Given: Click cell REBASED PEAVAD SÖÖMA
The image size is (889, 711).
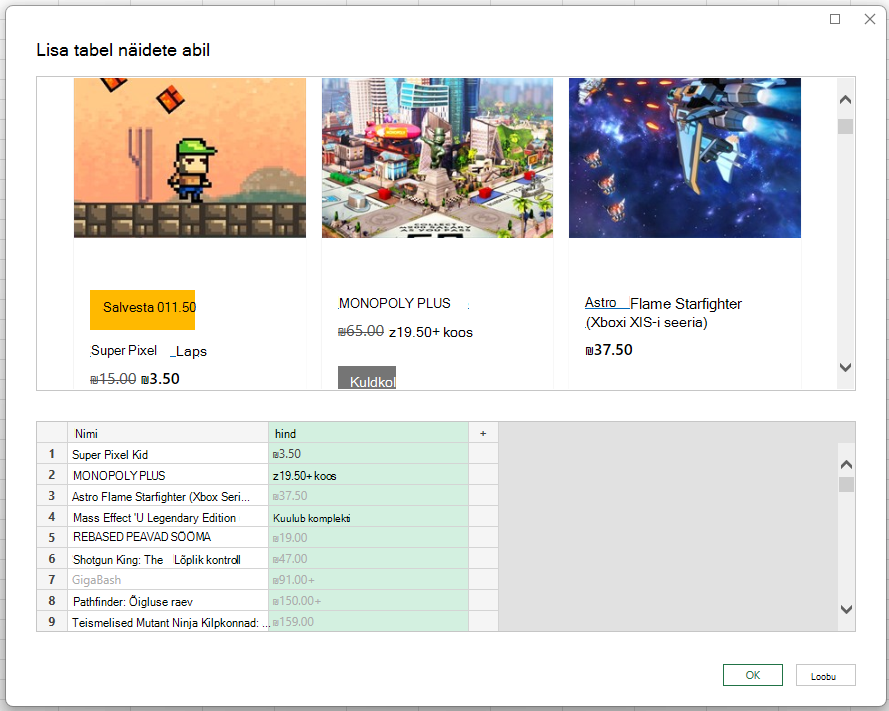Looking at the screenshot, I should [x=168, y=538].
